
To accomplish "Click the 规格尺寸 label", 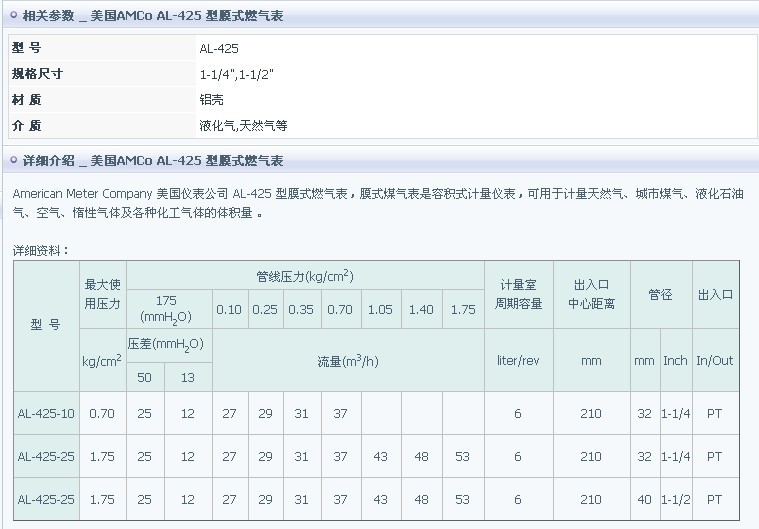I will [x=37, y=74].
